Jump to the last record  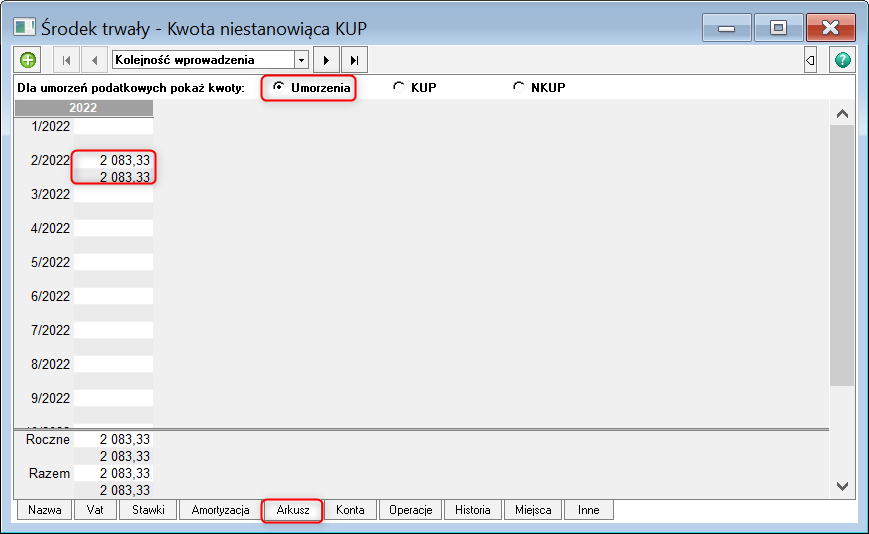point(354,60)
